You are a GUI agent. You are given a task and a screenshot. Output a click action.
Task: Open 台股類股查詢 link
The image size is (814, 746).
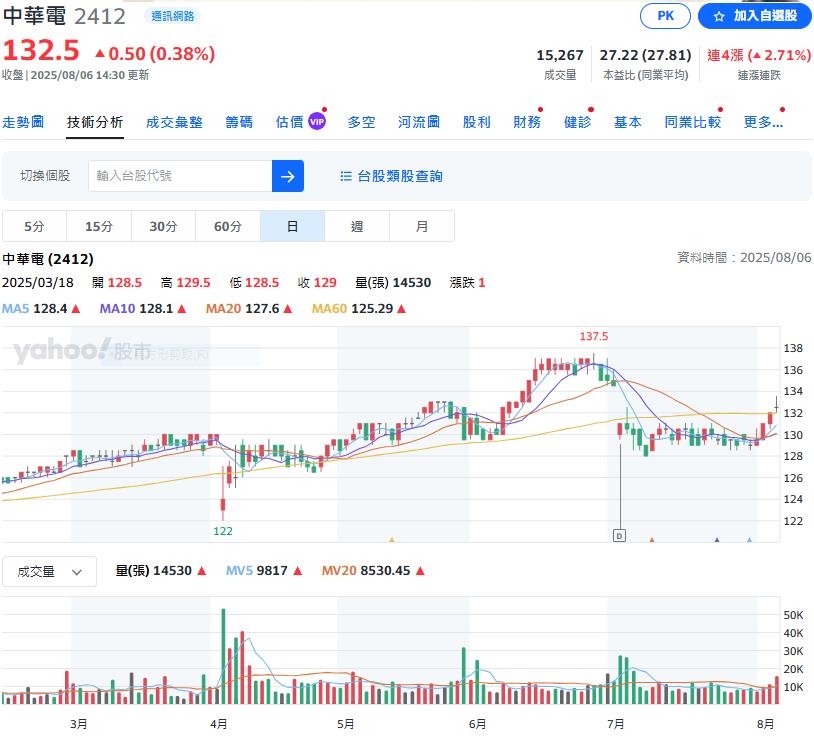[400, 176]
